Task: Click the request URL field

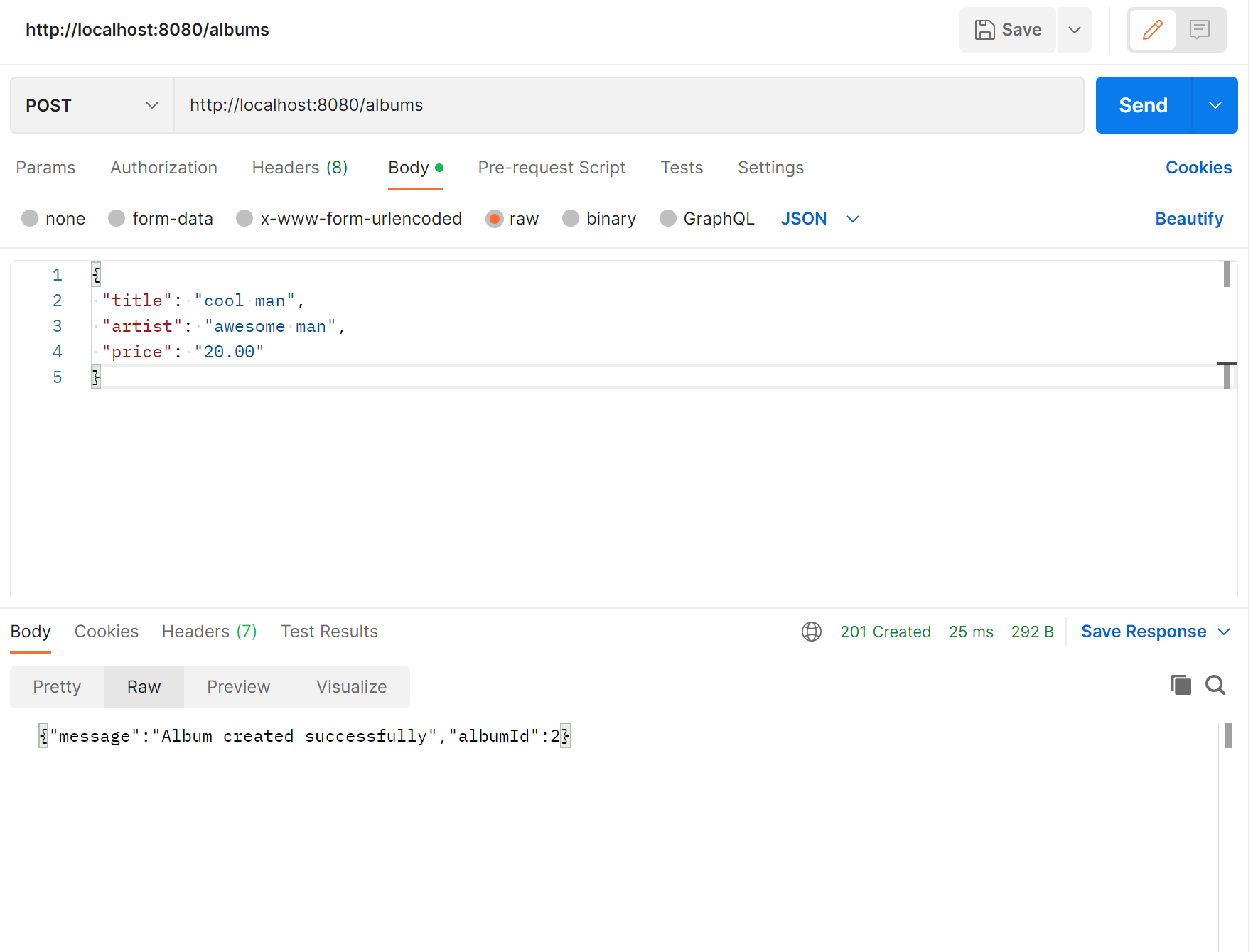Action: [628, 105]
